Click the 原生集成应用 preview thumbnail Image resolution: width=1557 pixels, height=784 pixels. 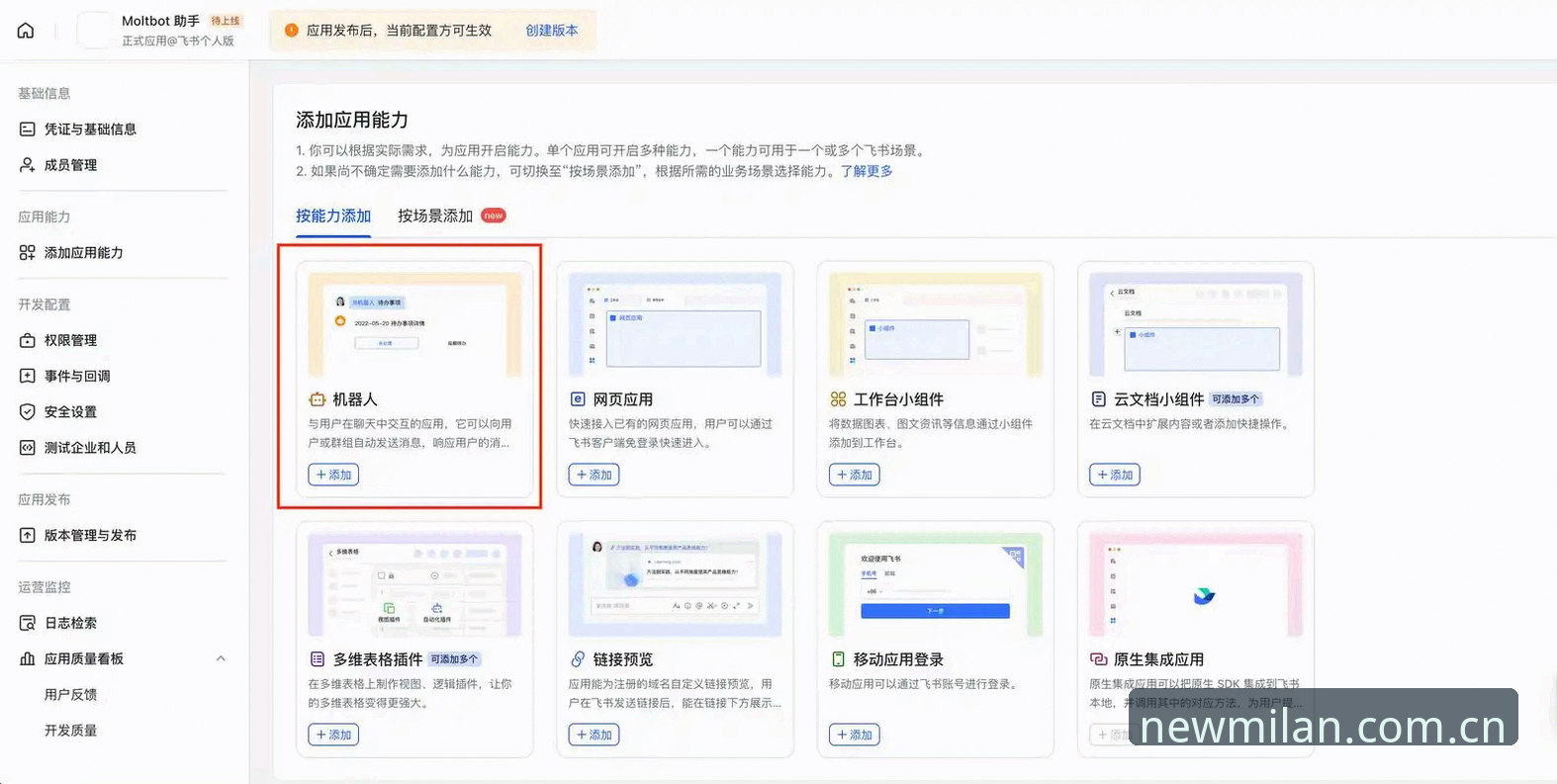click(x=1195, y=585)
